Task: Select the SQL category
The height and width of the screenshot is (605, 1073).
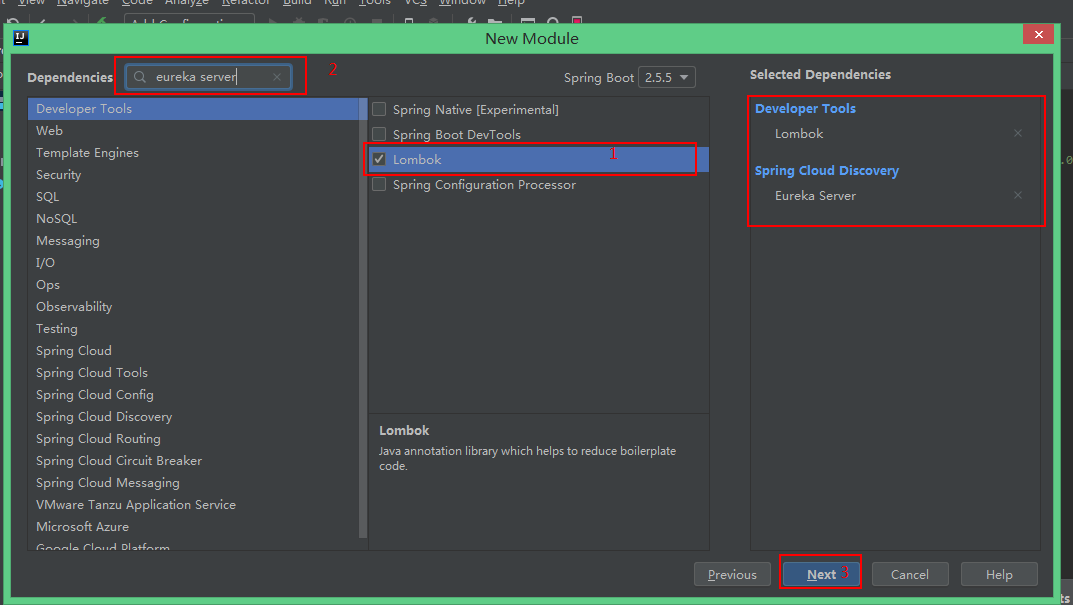Action: [193, 196]
